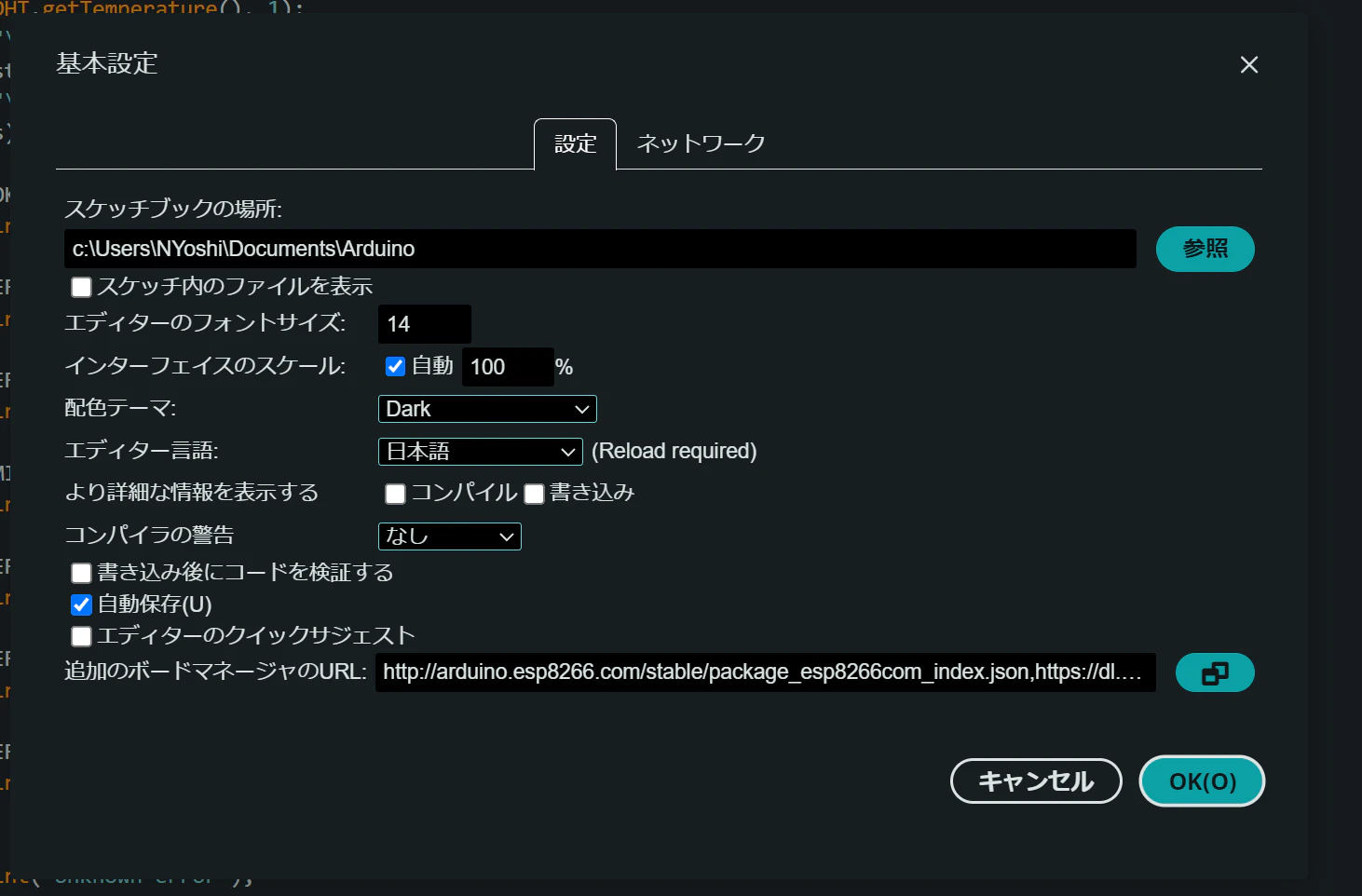Screen dimensions: 1362x896
Task: Open the エディター言語 日本語 dropdown
Action: [x=481, y=452]
